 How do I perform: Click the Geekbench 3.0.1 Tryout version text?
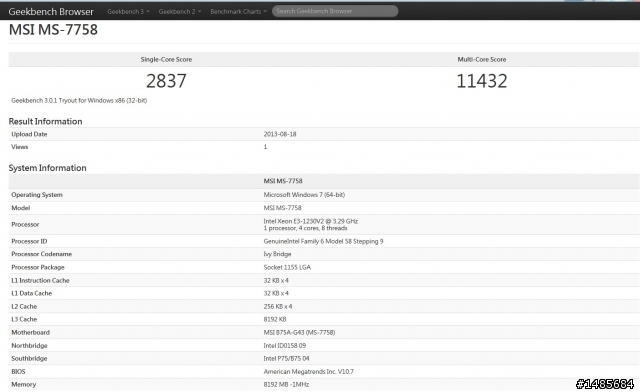[79, 100]
